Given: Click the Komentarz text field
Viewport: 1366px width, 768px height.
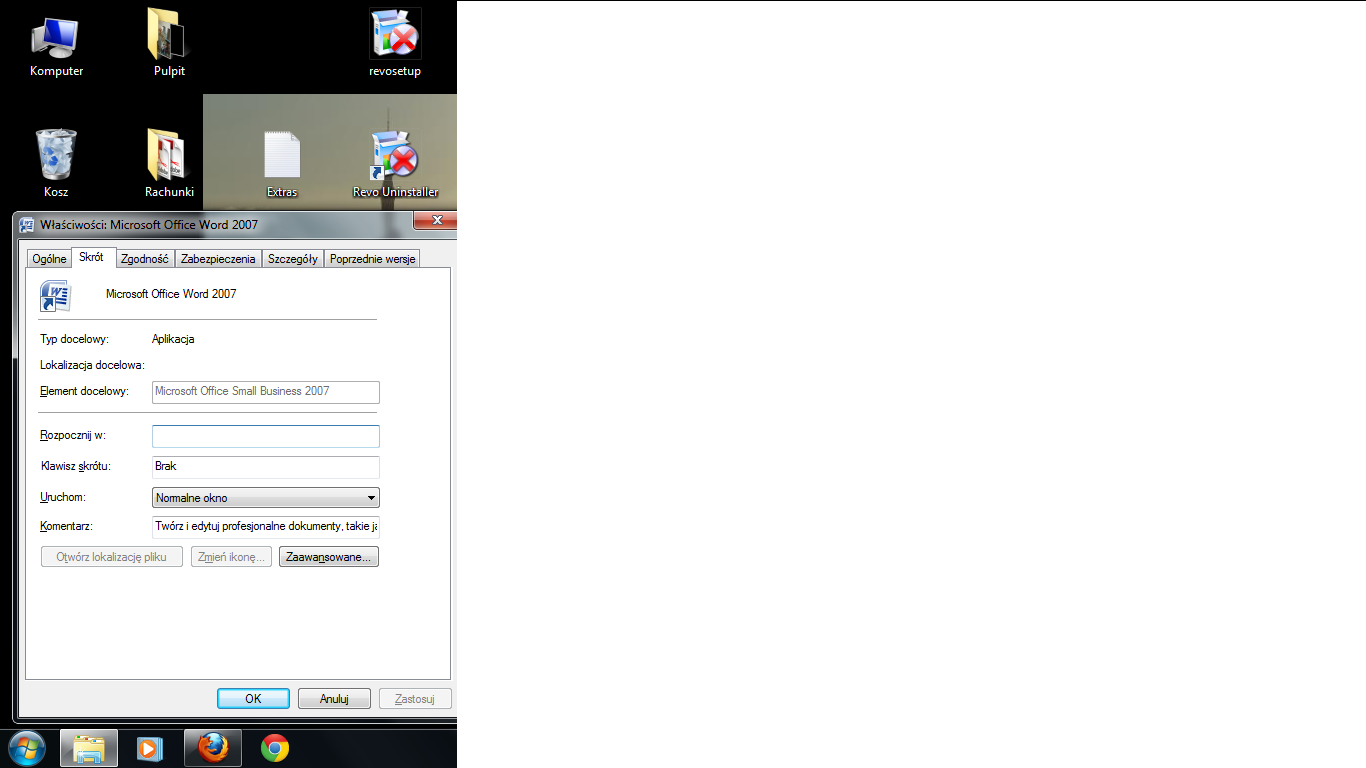Looking at the screenshot, I should [x=266, y=527].
